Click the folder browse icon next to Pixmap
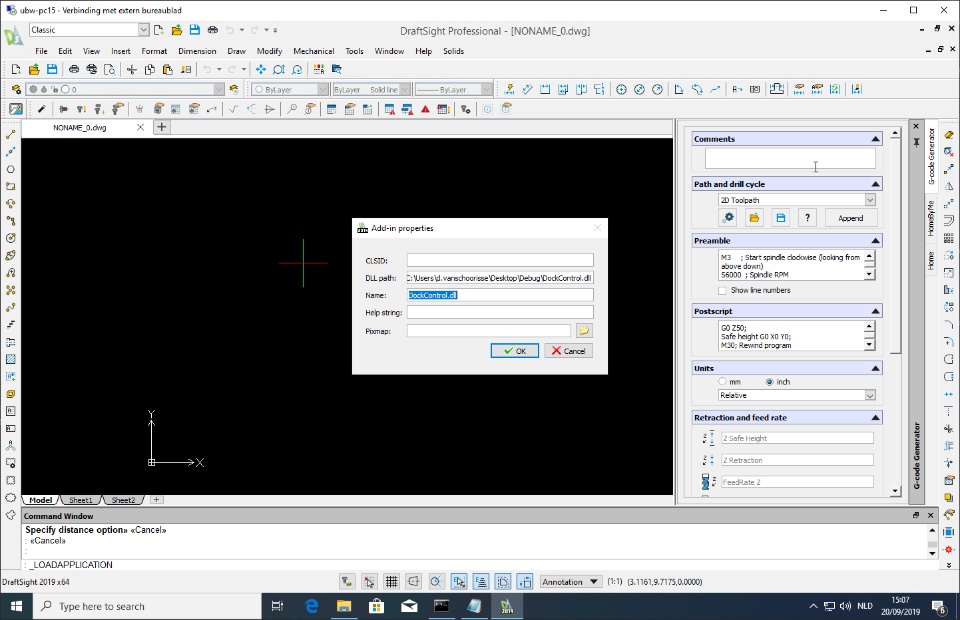The height and width of the screenshot is (620, 960). [x=584, y=331]
